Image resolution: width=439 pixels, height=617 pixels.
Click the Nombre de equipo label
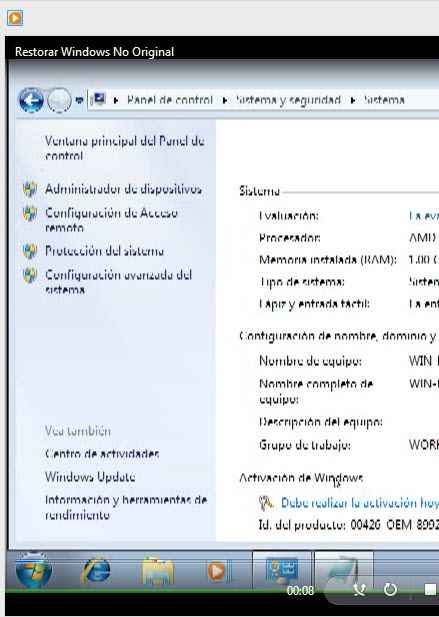pyautogui.click(x=310, y=361)
